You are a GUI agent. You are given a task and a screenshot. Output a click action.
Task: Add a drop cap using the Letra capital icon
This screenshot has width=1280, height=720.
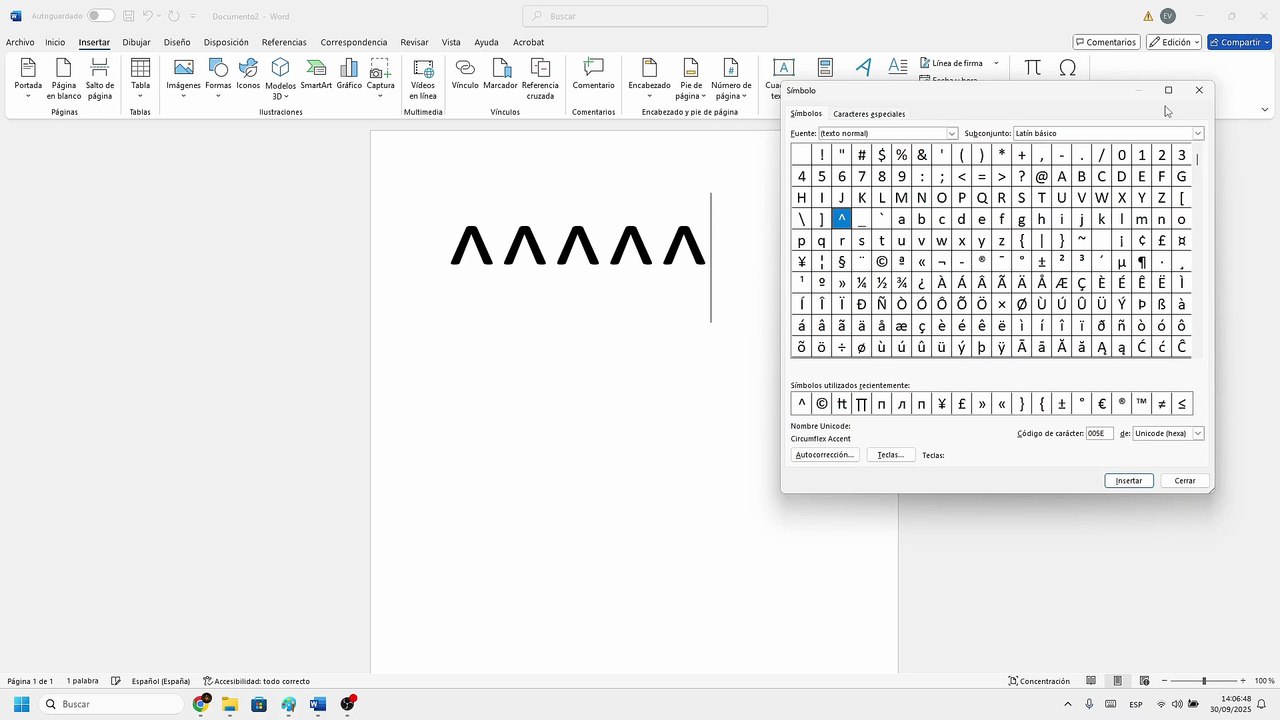click(898, 67)
